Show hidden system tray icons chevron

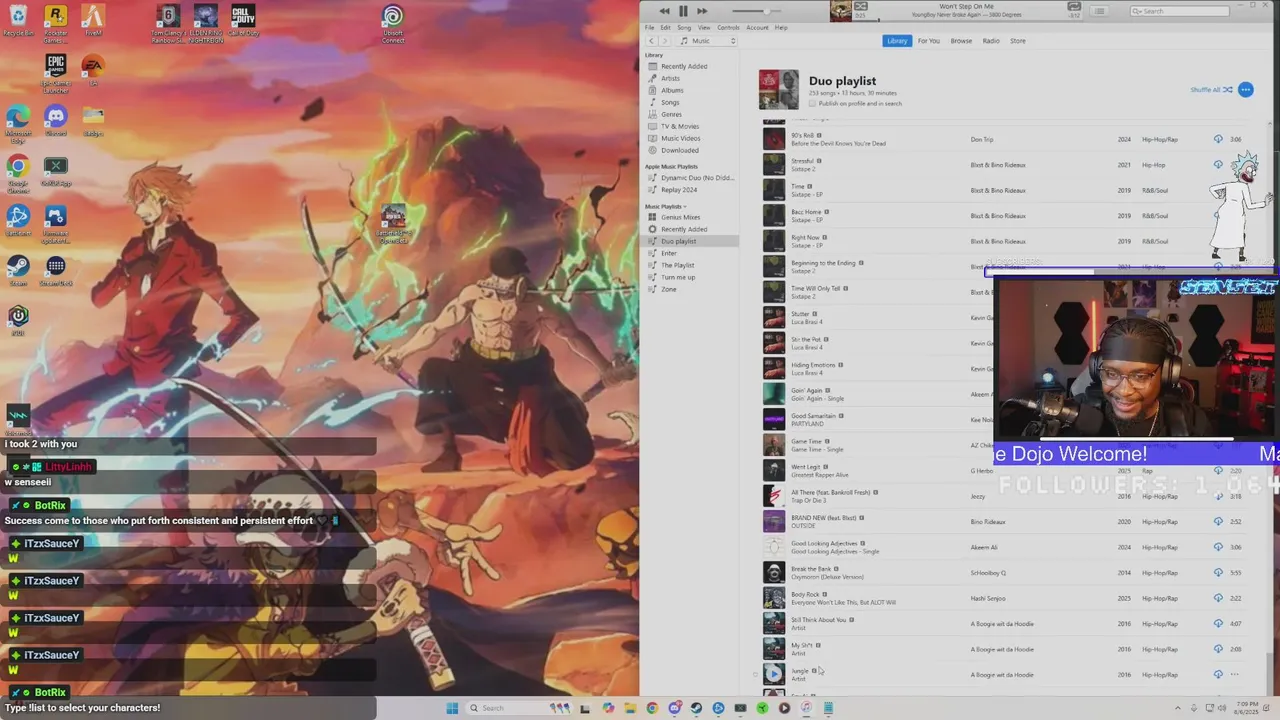pos(1178,708)
